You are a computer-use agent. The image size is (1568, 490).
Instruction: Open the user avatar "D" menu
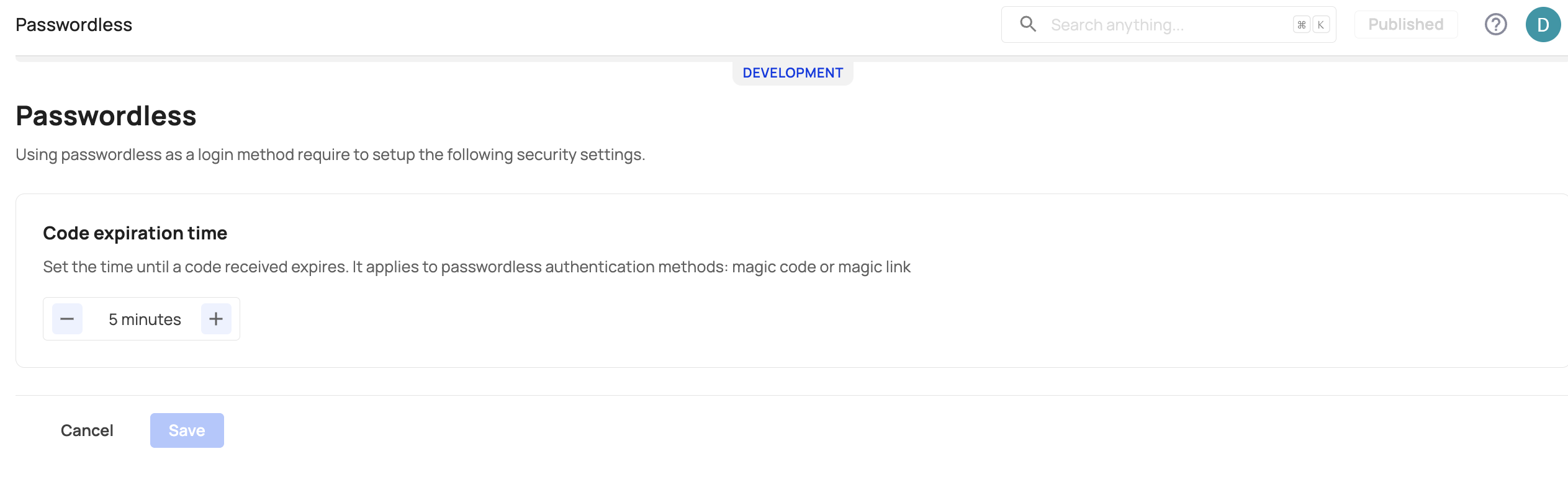[1543, 25]
